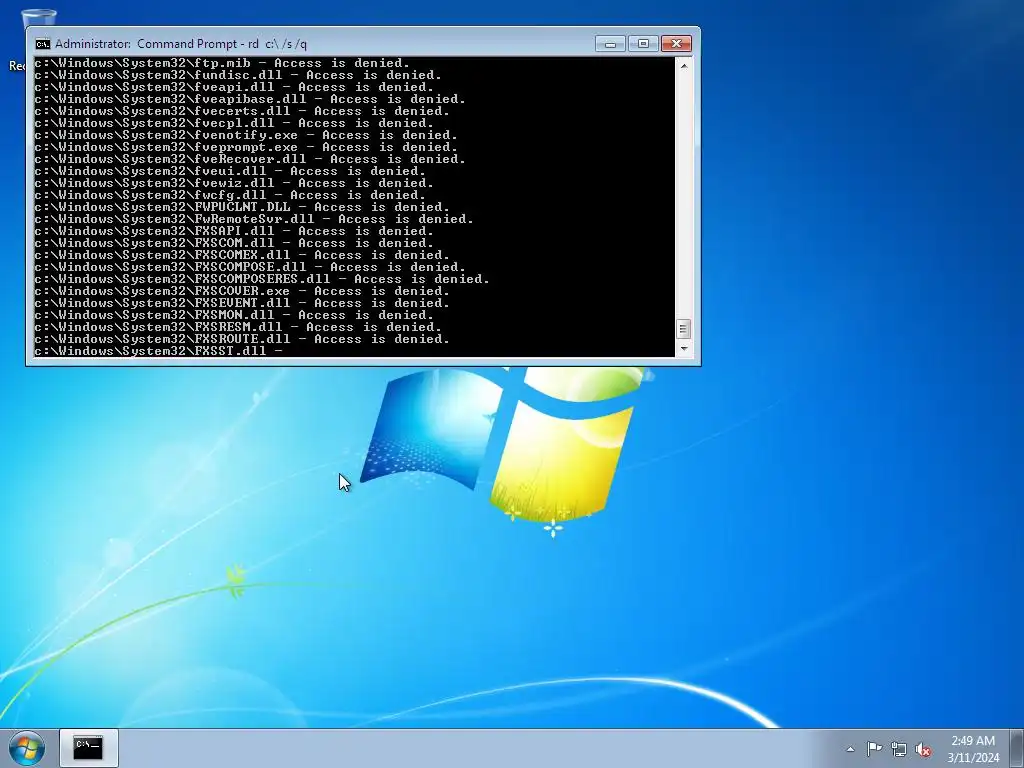Click the FXSAPI.dll line
This screenshot has height=768, width=1024.
pos(234,231)
